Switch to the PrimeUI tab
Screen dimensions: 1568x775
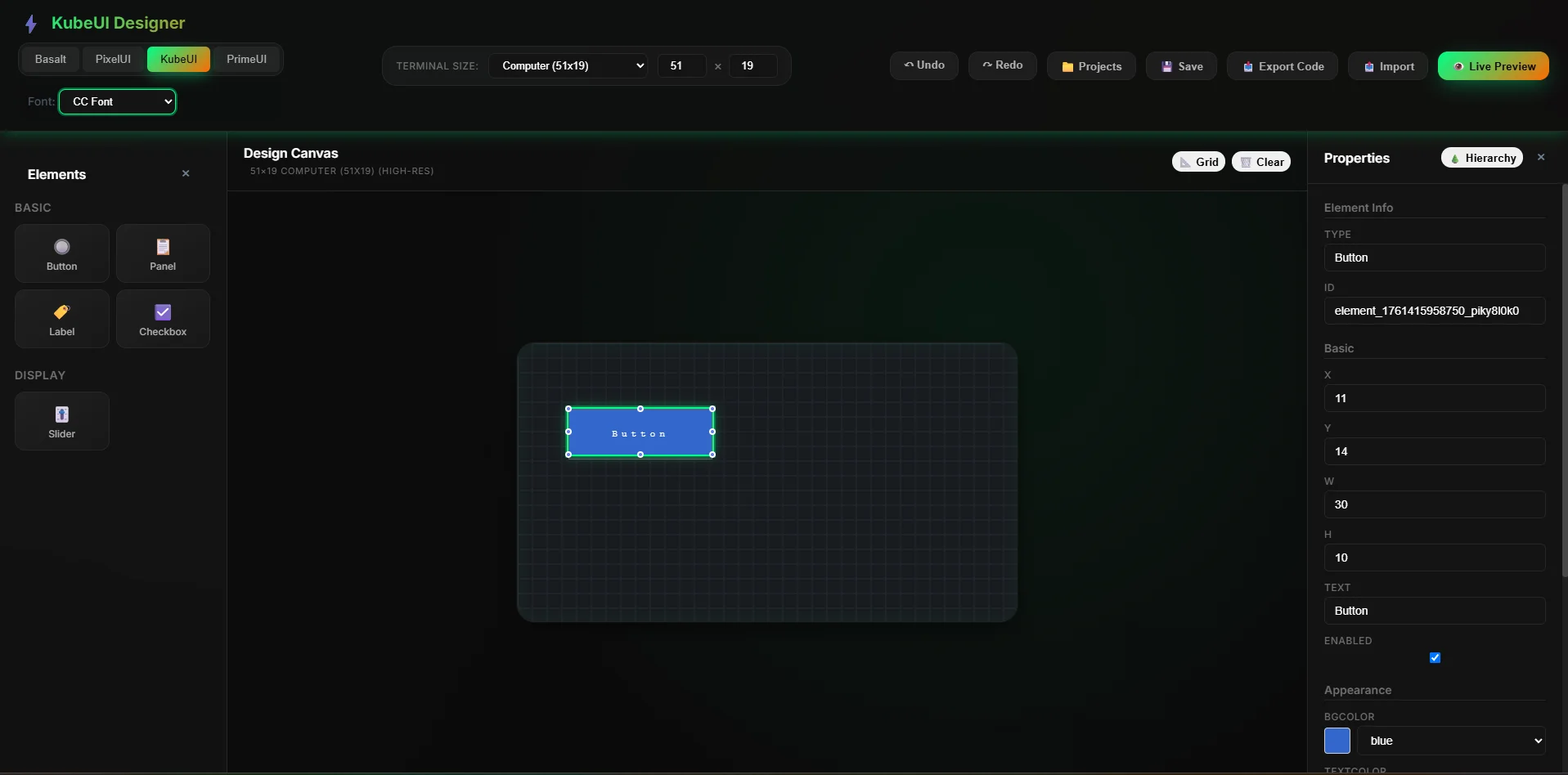pos(246,60)
